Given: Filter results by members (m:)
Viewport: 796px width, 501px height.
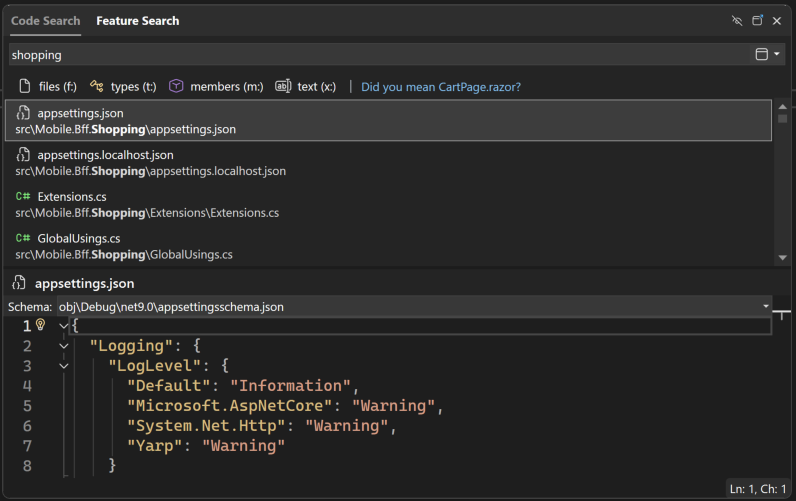Looking at the screenshot, I should tap(216, 87).
